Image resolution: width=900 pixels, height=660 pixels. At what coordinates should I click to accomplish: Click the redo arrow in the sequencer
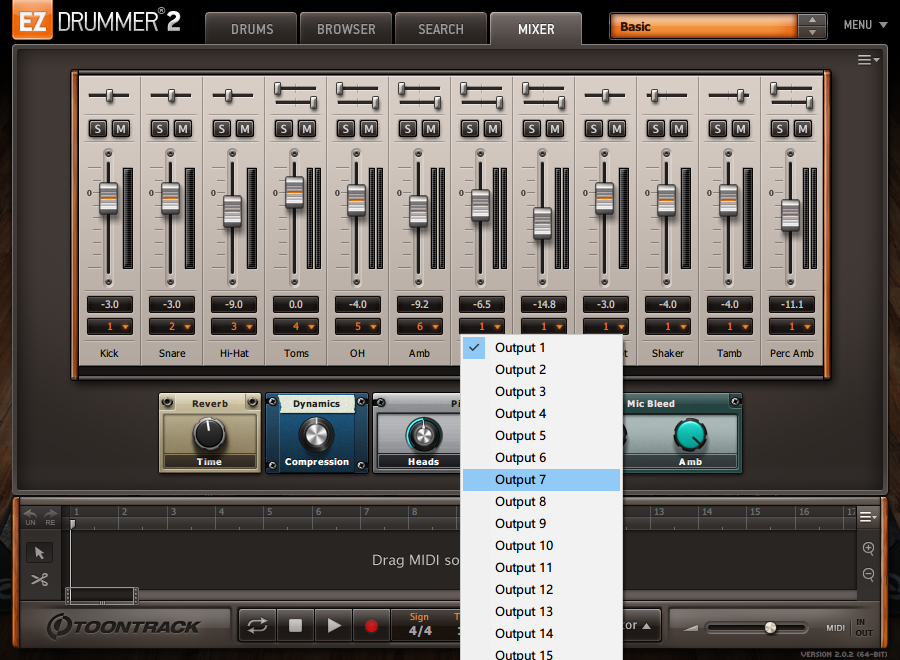pyautogui.click(x=51, y=514)
